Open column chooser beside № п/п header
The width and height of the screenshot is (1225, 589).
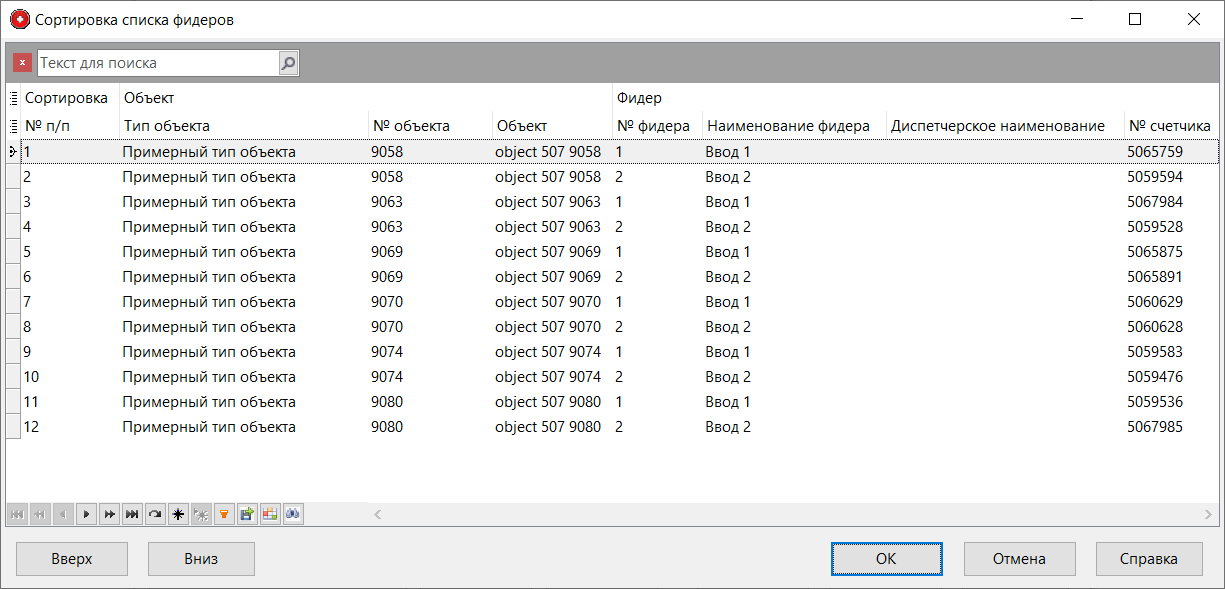click(14, 126)
